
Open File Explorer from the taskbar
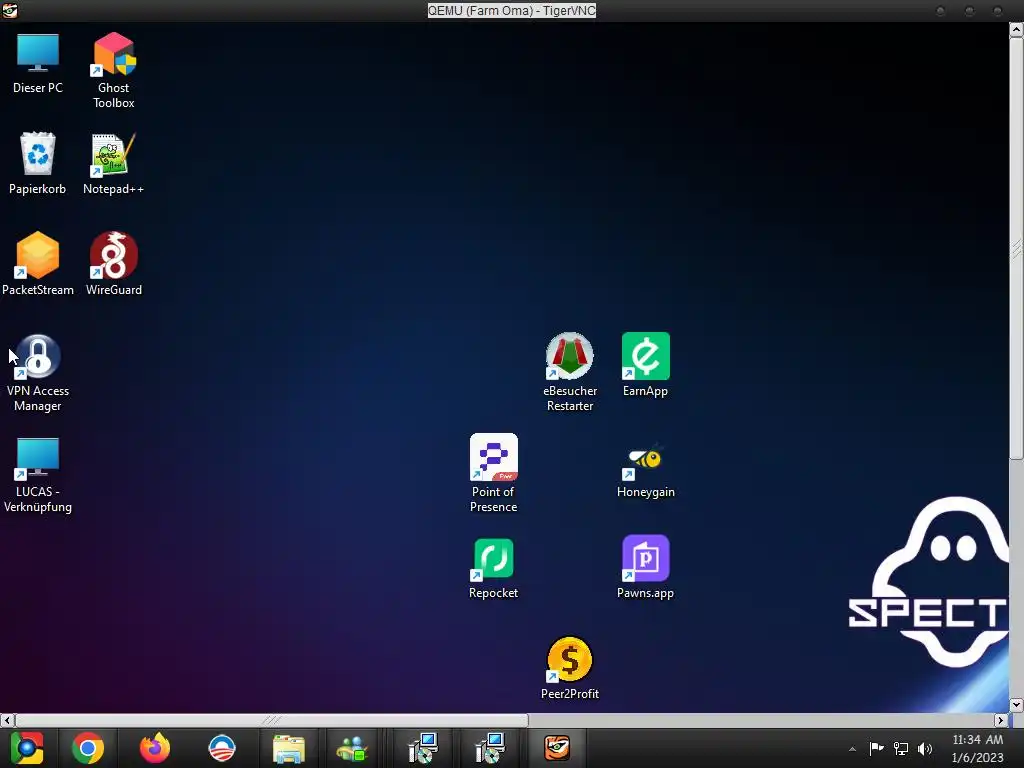[289, 749]
